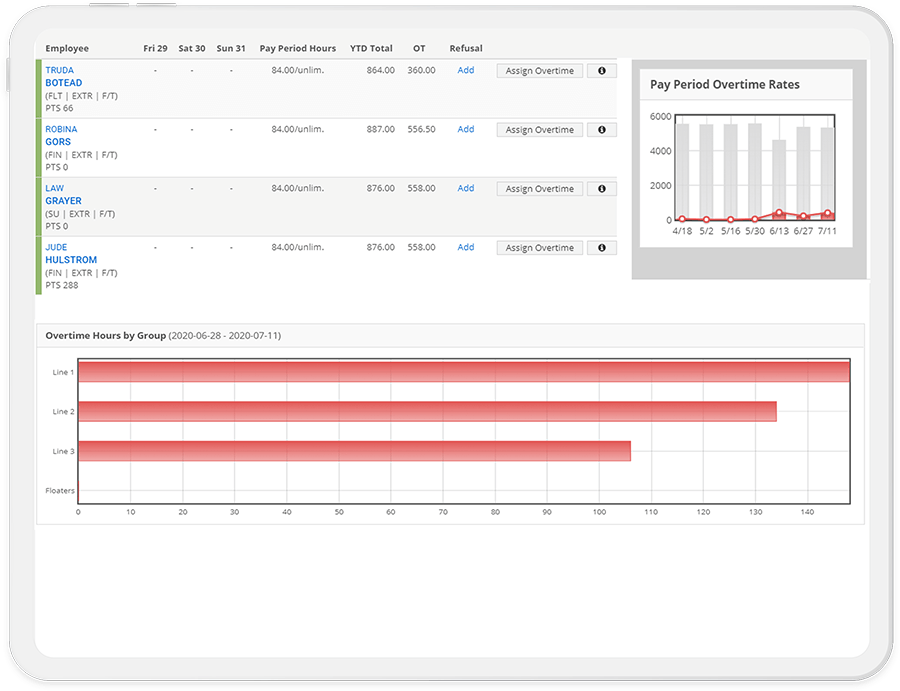The width and height of the screenshot is (900, 691).
Task: Click OT value 556.50
Action: click(x=421, y=129)
